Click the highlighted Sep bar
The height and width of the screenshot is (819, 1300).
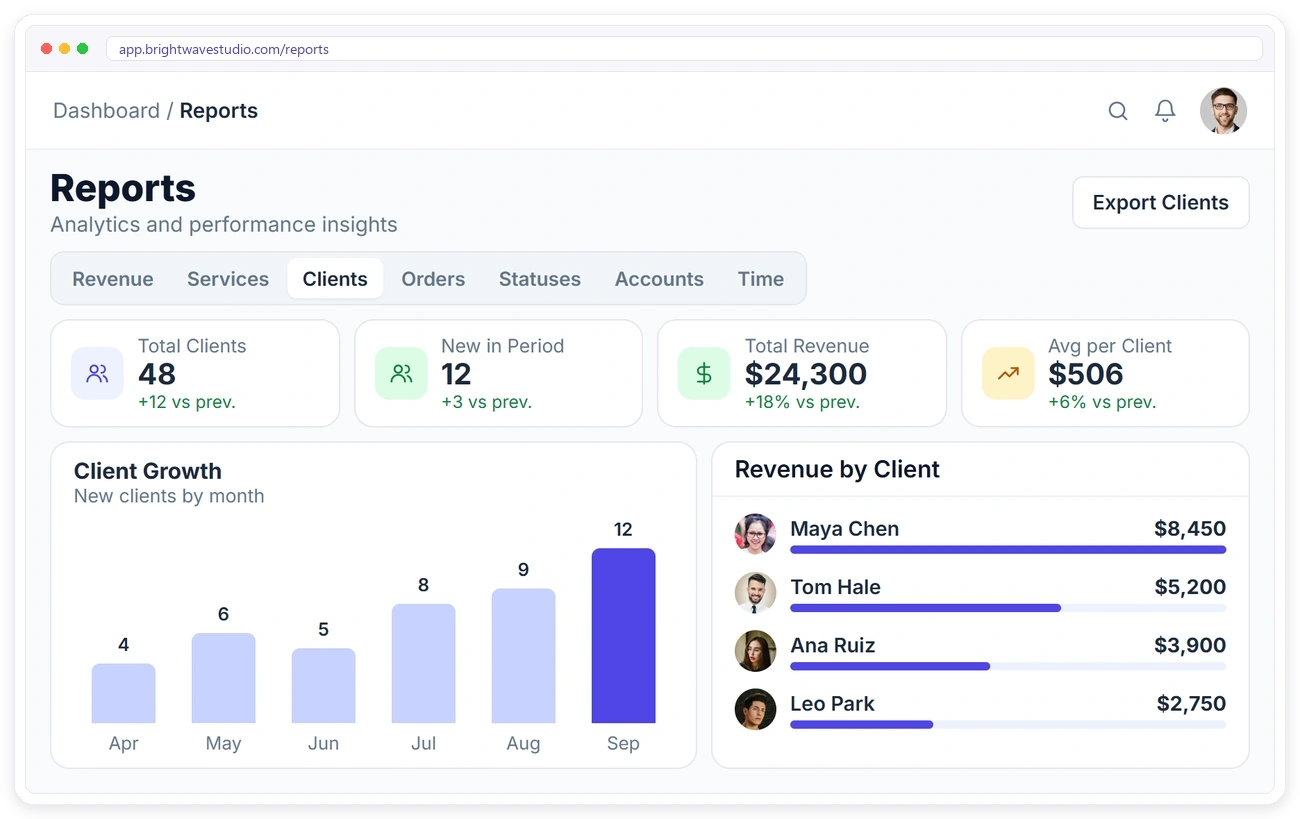pyautogui.click(x=623, y=635)
